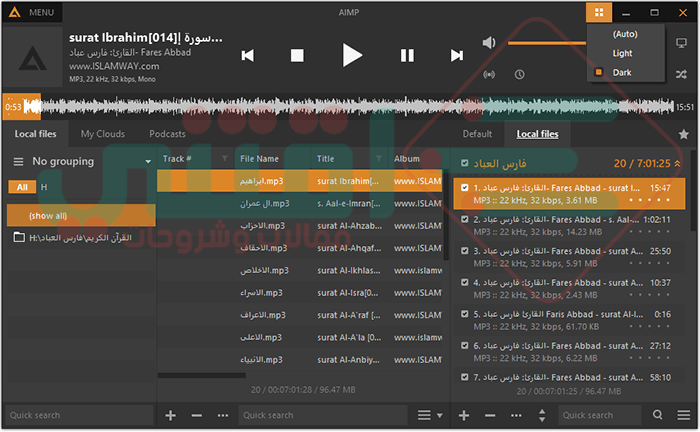
Task: Start playback with the Play button
Action: pos(352,55)
